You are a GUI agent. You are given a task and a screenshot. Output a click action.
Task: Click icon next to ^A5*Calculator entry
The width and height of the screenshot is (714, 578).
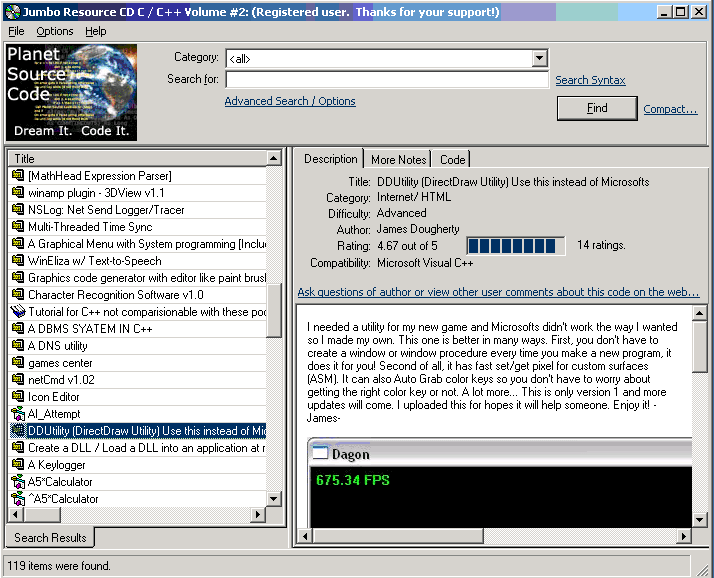pos(18,498)
